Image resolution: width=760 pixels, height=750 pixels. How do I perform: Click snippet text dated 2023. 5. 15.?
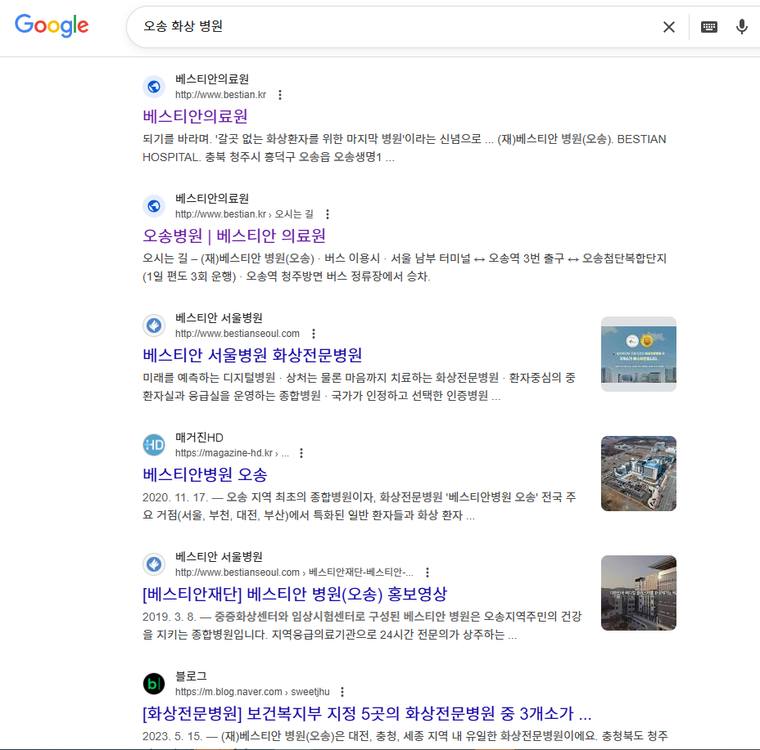405,736
